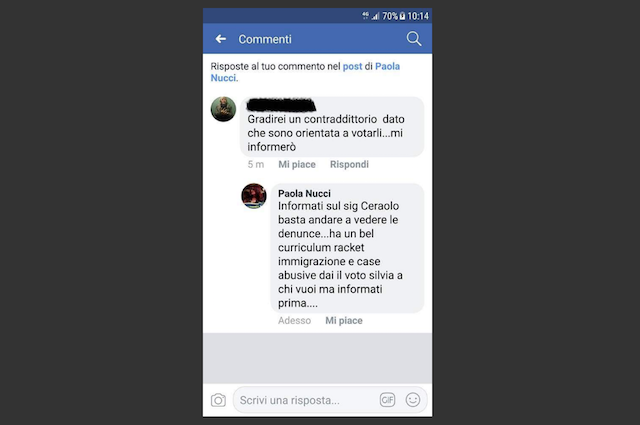This screenshot has height=425, width=640.
Task: Like Paola Nucci's reply with Mi piace
Action: point(344,320)
